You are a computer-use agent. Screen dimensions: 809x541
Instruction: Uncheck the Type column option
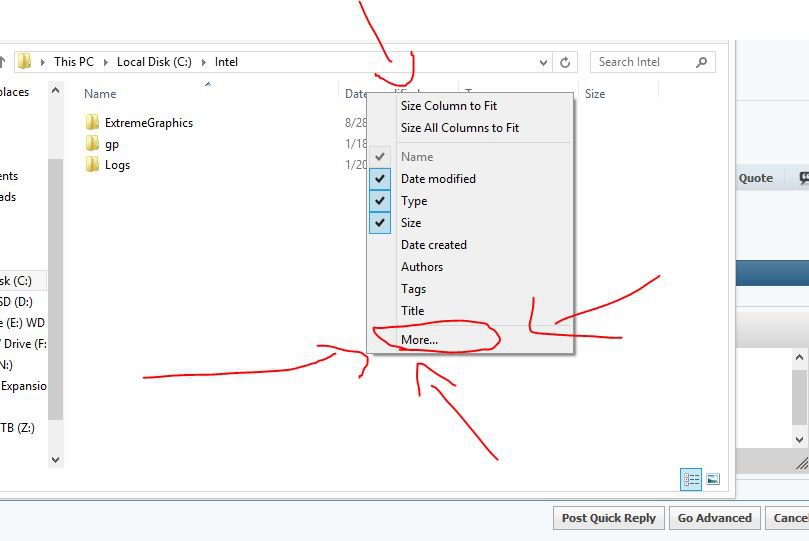click(380, 201)
